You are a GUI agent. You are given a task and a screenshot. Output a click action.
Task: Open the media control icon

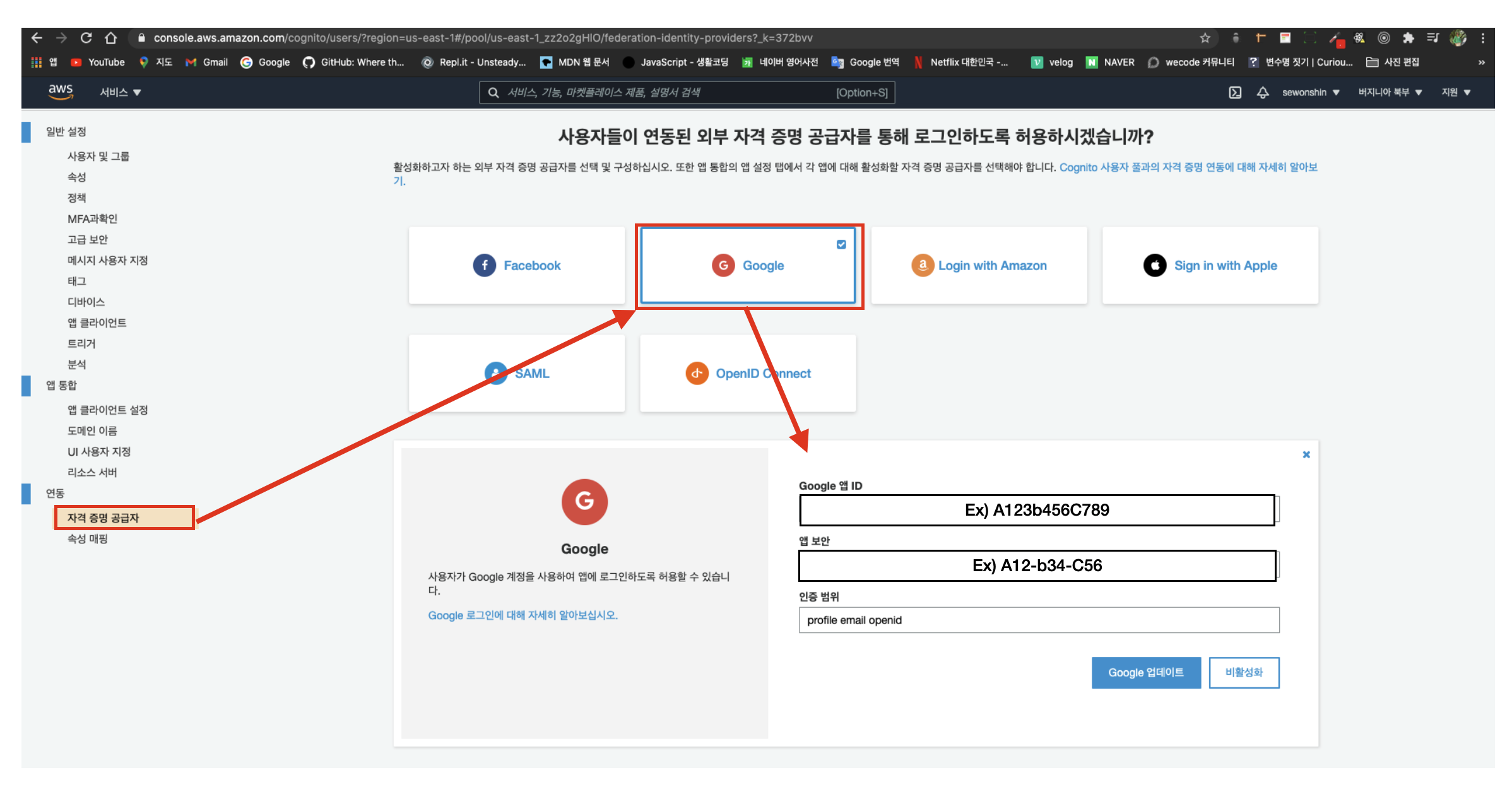1433,38
